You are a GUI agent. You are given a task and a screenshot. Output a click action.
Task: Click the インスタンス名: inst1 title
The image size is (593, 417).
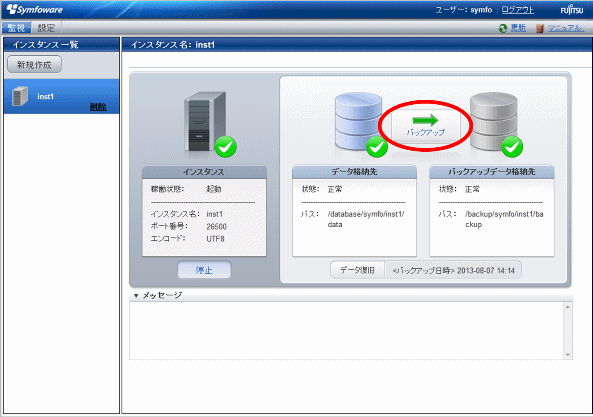point(173,45)
